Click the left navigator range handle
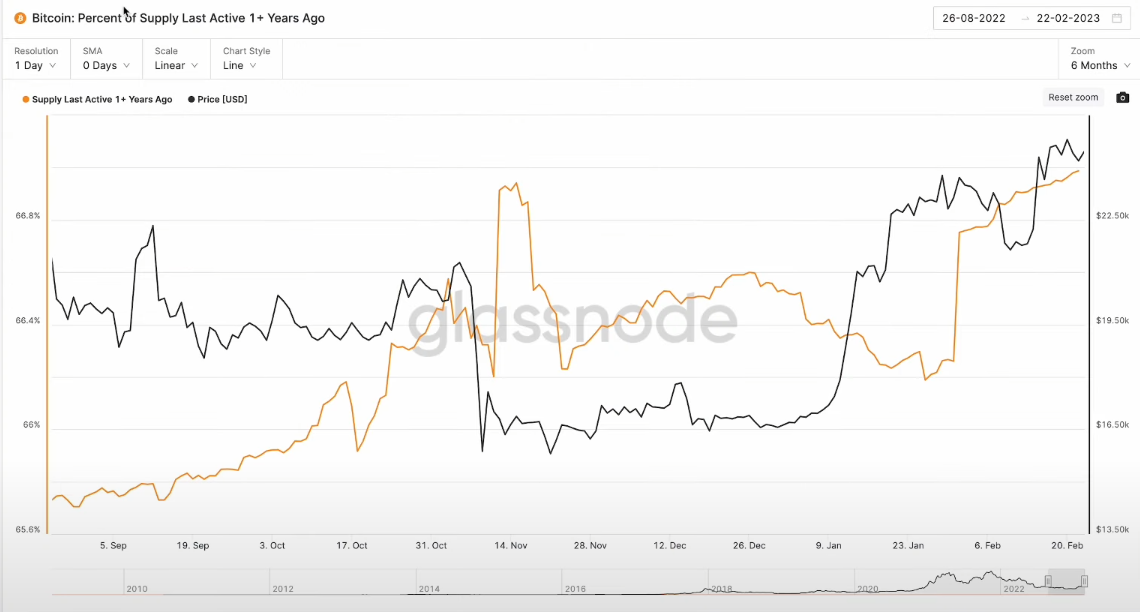1140x612 pixels. coord(1048,581)
